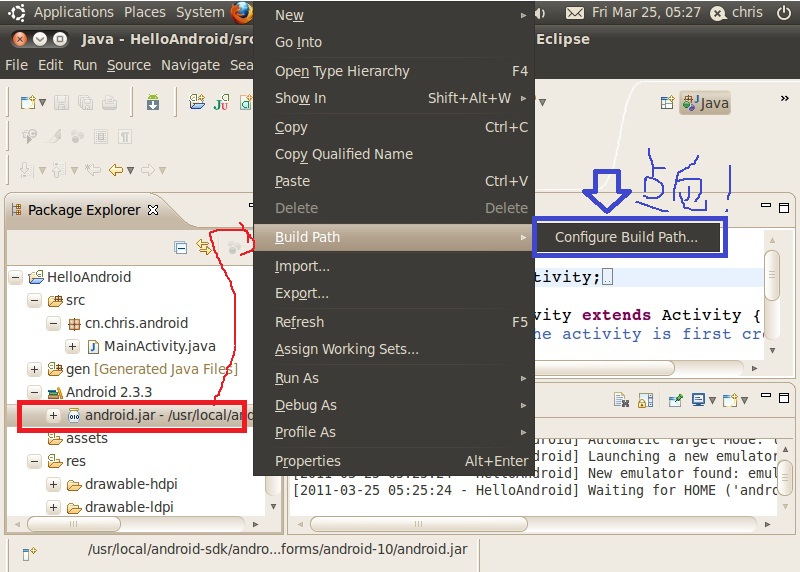Collapse the src folder node

(x=35, y=301)
